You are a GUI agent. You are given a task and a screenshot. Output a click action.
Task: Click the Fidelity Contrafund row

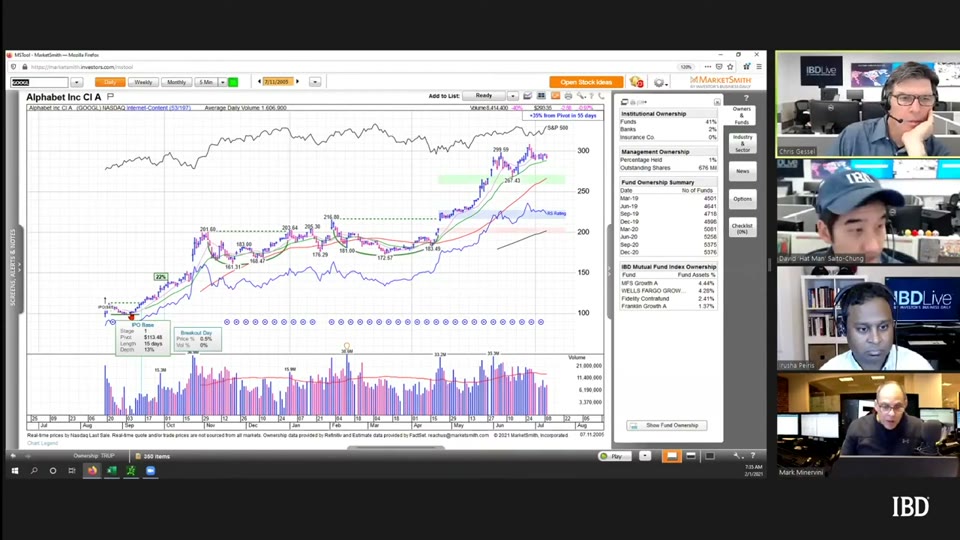pos(668,299)
